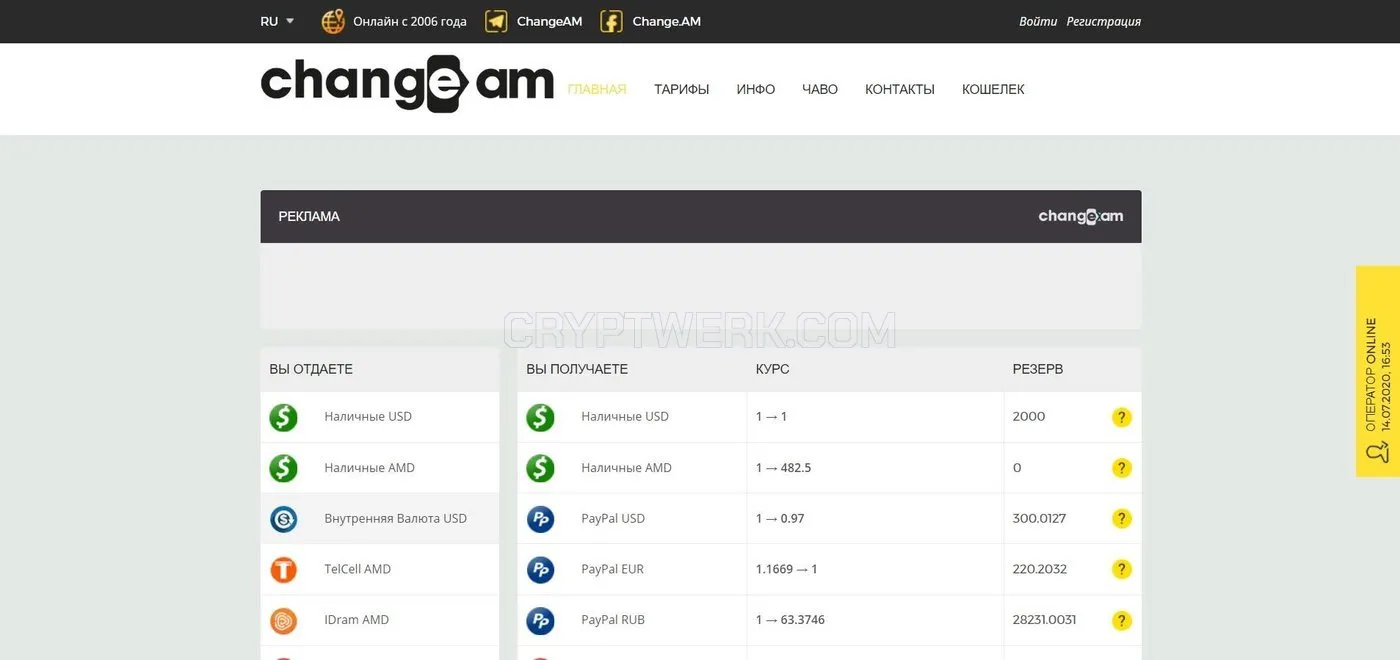Choose PayPal RUB row text
Viewport: 1400px width, 660px height.
(613, 620)
